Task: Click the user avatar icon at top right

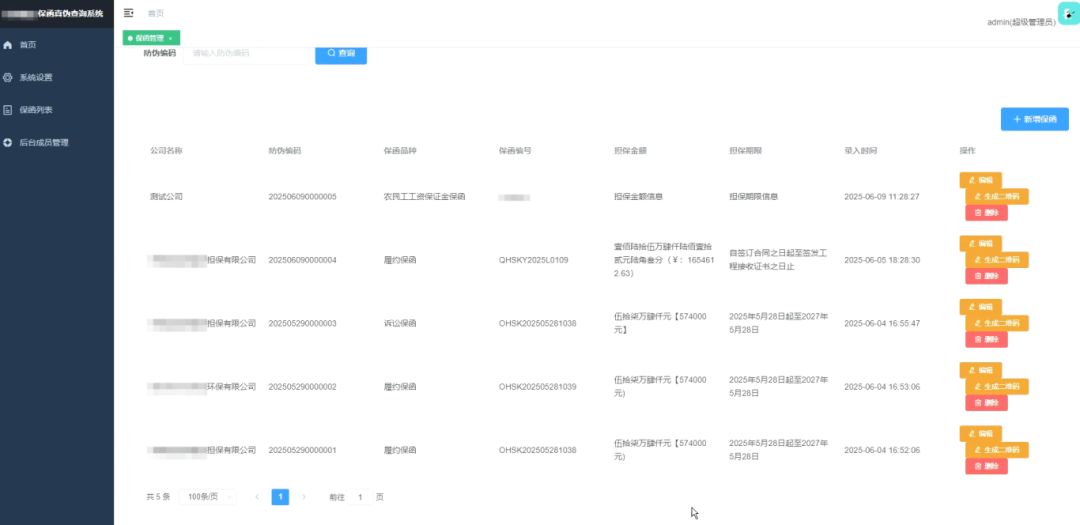Action: coord(1068,14)
